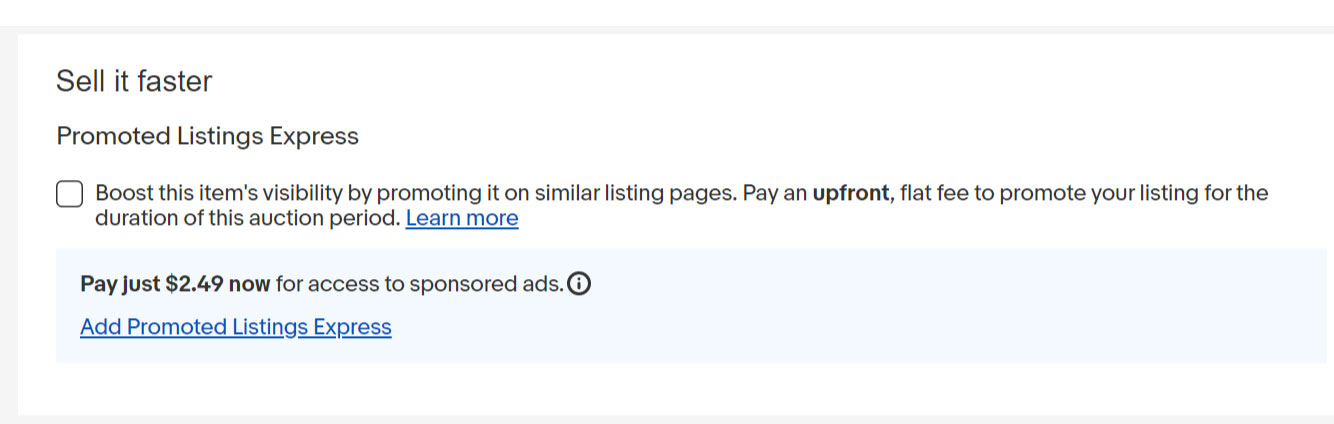Add Promoted Listings Express for $2.49
The height and width of the screenshot is (424, 1334).
tap(236, 327)
